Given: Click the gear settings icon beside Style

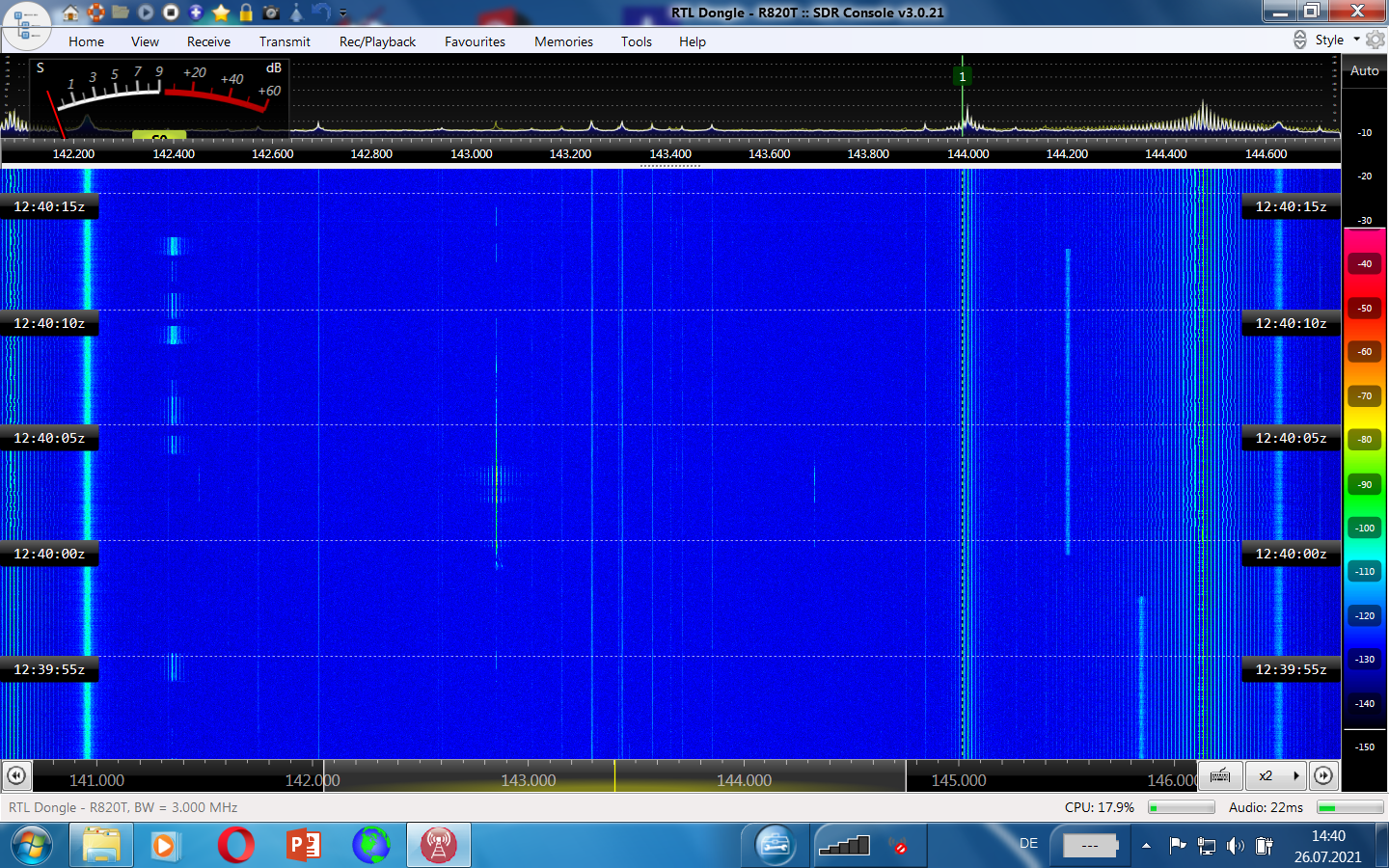Looking at the screenshot, I should 1375,40.
